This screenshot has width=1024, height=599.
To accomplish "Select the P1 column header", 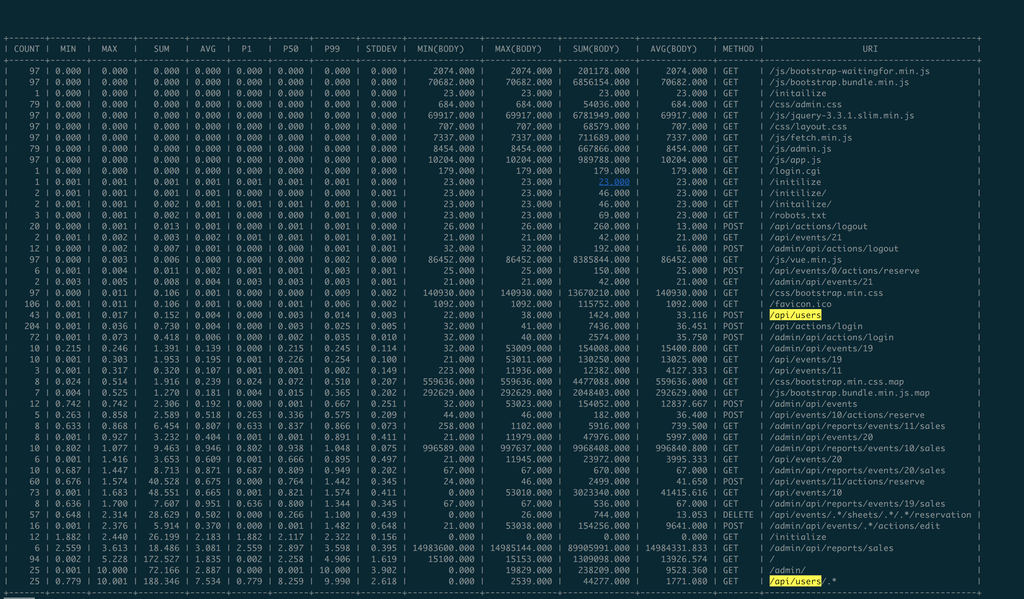I will pos(246,49).
